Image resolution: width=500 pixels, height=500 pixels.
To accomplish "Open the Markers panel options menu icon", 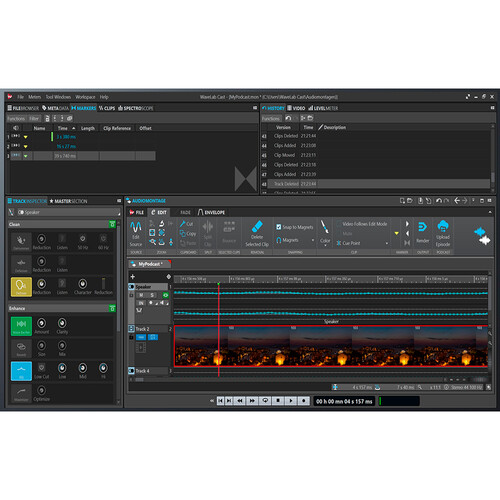I will point(255,108).
